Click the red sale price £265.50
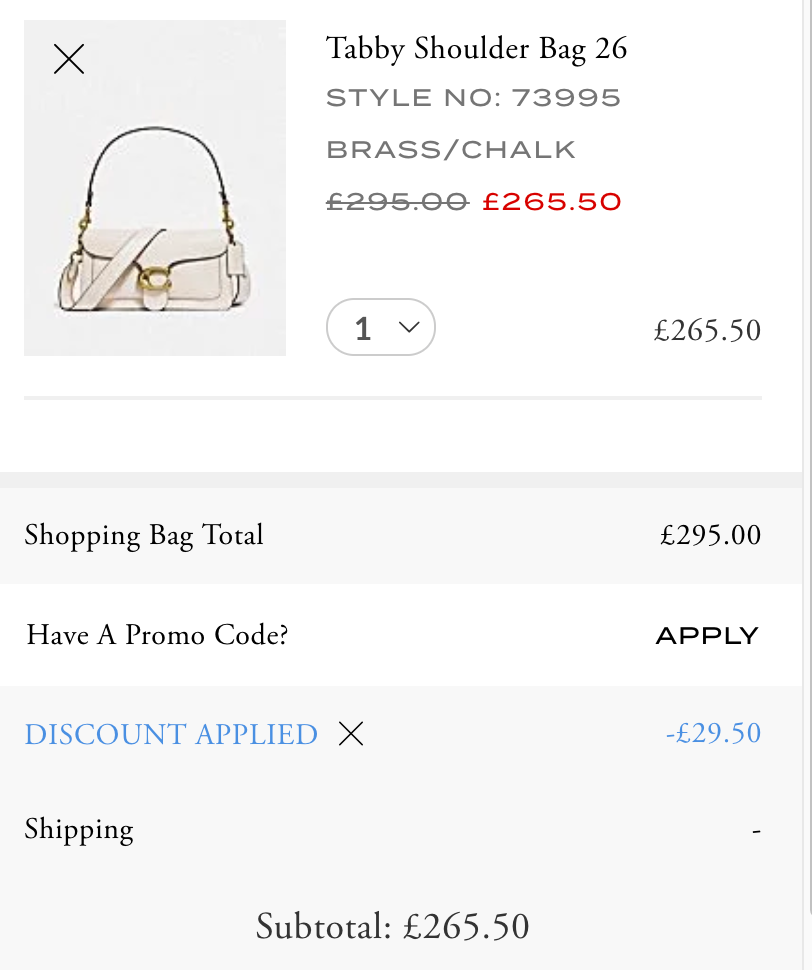 pos(552,202)
